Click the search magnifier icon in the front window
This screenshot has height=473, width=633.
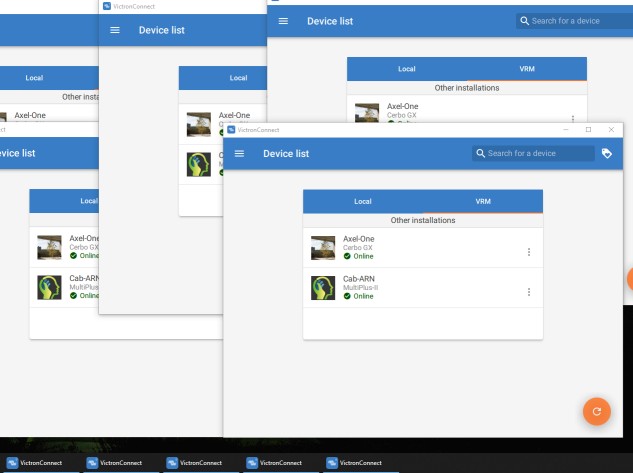click(x=480, y=153)
